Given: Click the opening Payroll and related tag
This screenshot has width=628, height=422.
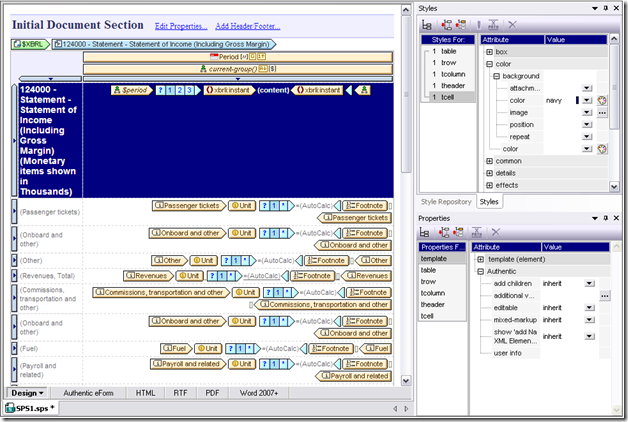Looking at the screenshot, I should coord(188,364).
